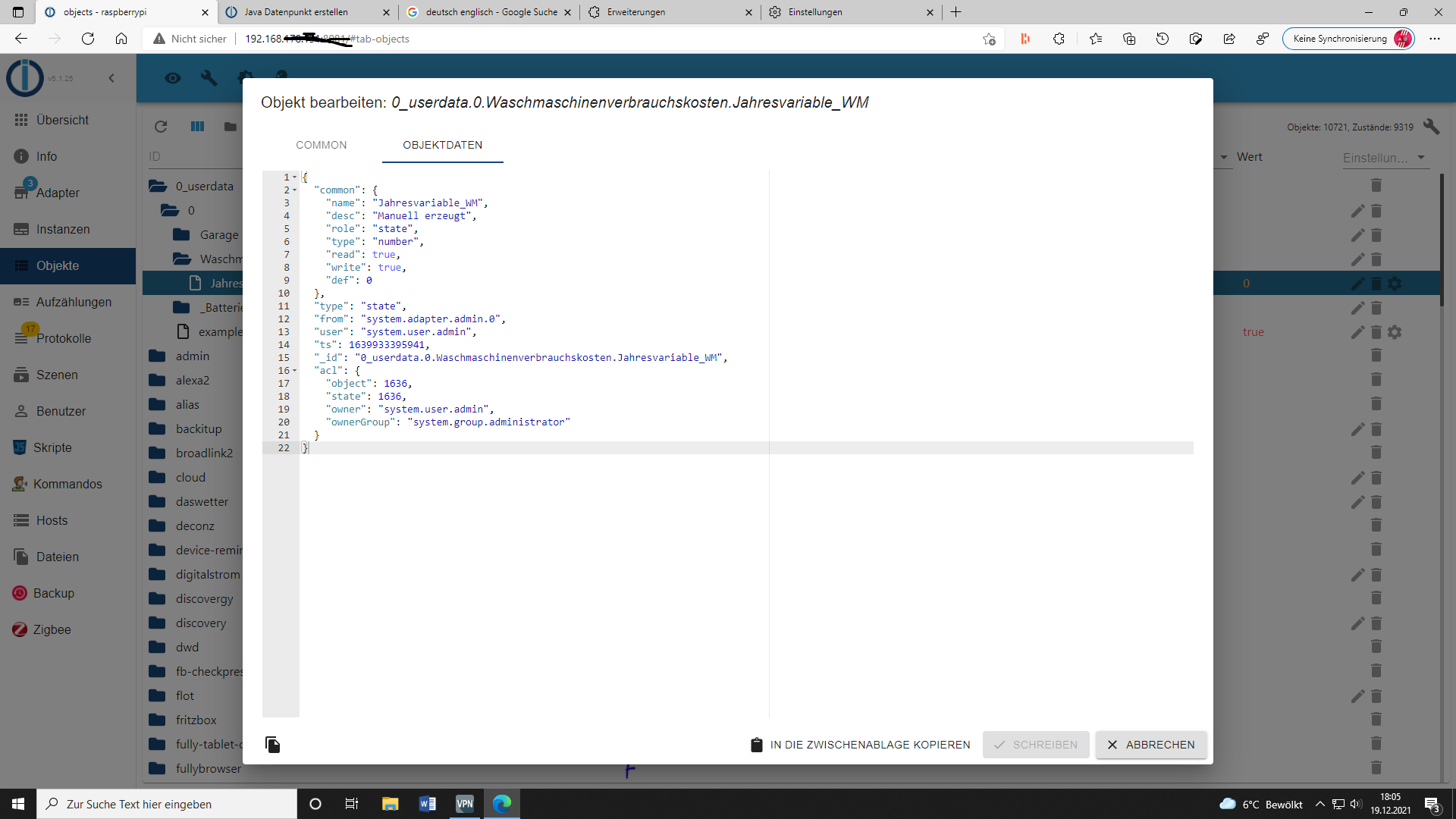Click the wrench icon in top toolbar
The width and height of the screenshot is (1456, 819).
coord(209,78)
